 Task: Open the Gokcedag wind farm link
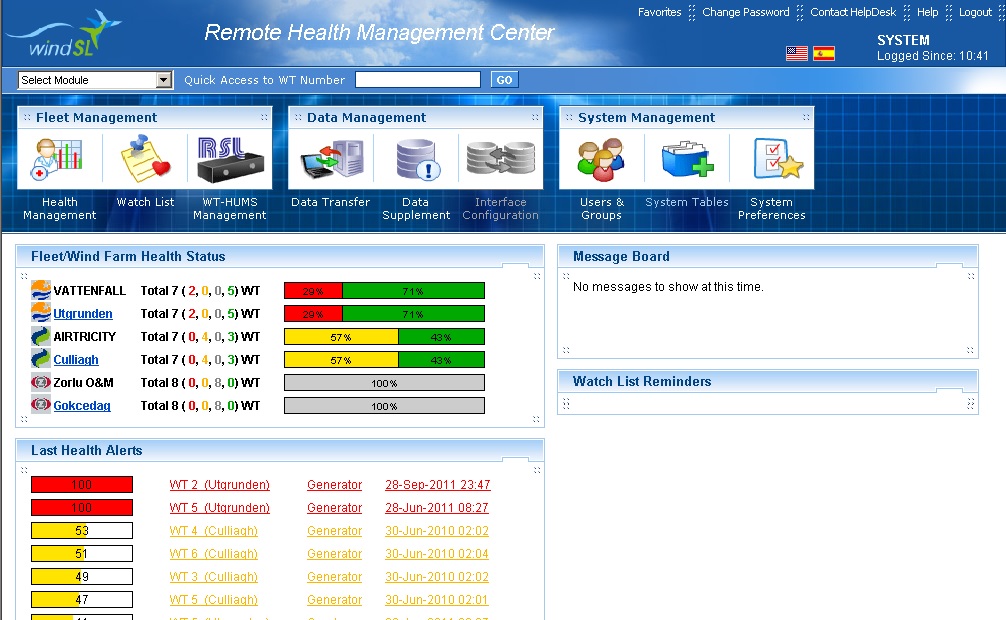[x=82, y=406]
